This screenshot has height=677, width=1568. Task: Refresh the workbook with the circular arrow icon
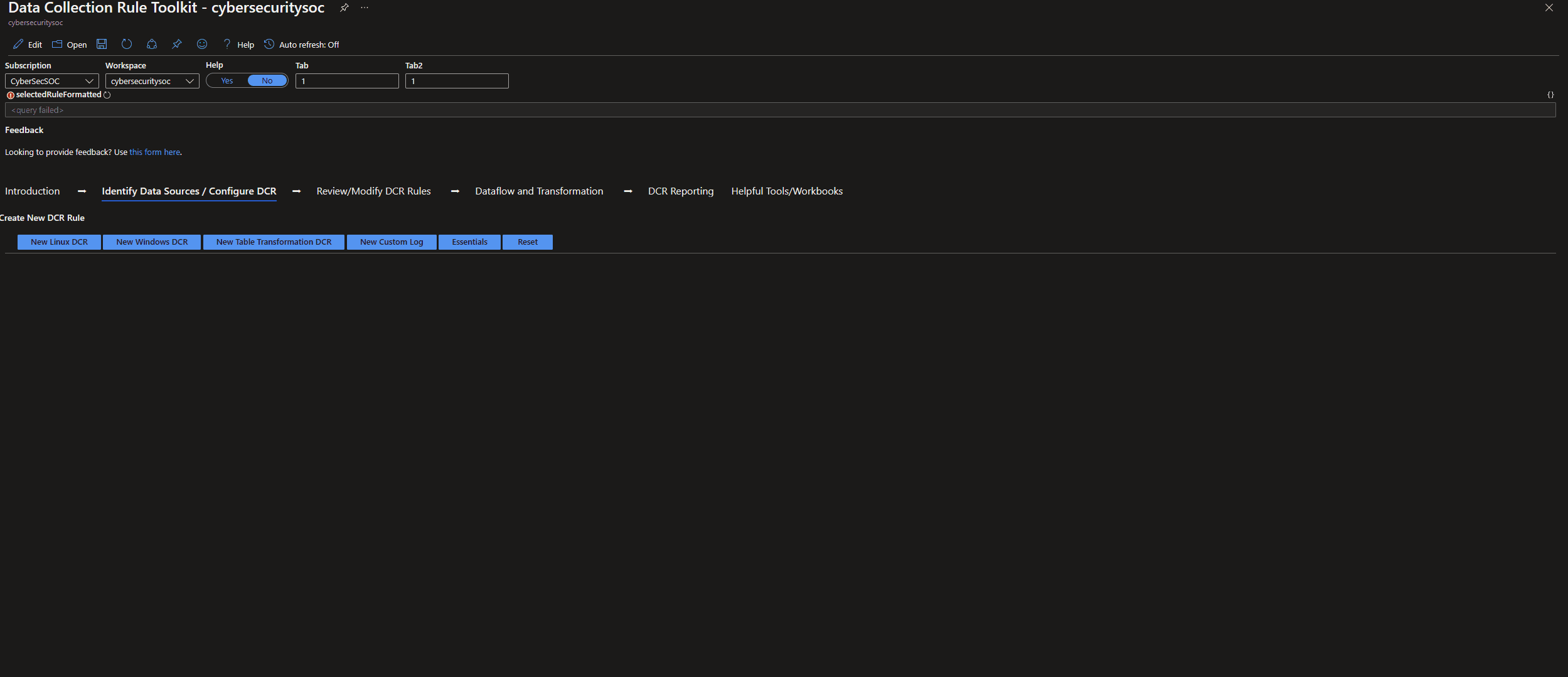point(127,44)
